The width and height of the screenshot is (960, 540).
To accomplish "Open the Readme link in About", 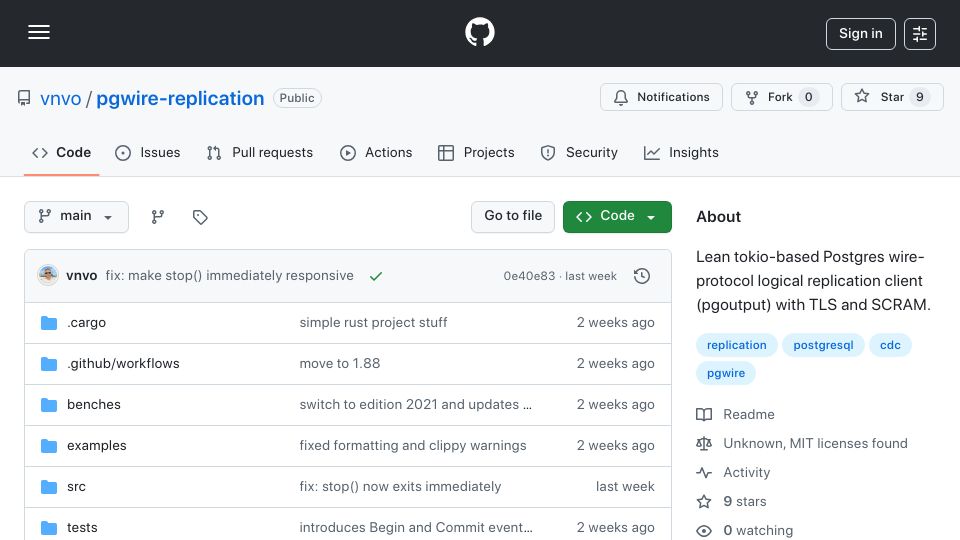I will pos(749,414).
